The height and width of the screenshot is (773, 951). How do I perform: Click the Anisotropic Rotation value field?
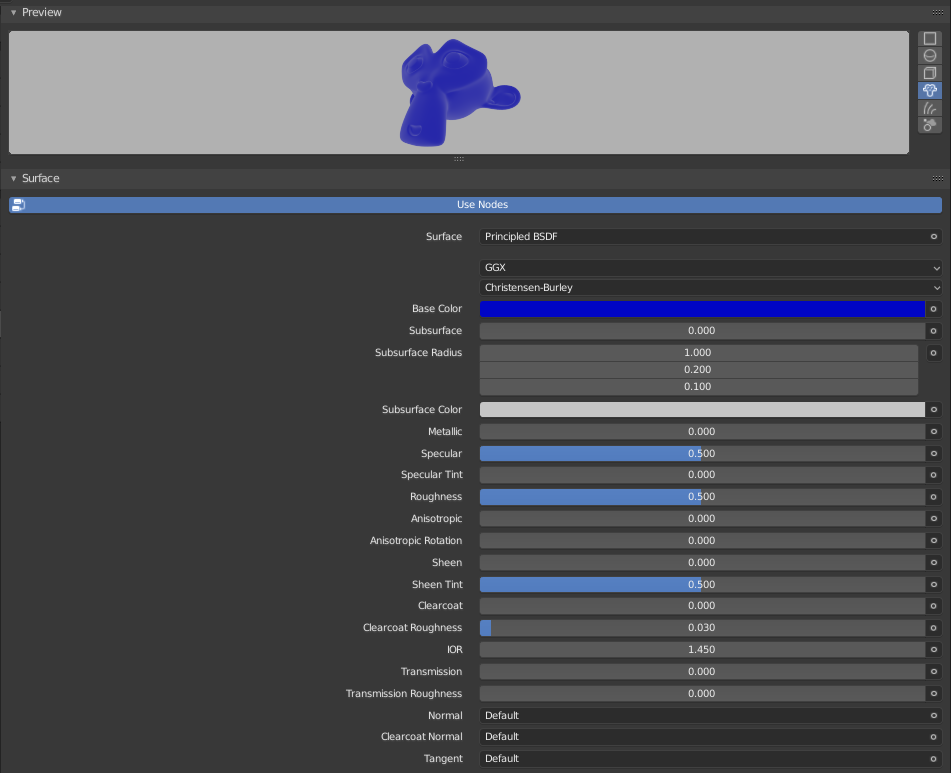pyautogui.click(x=702, y=541)
